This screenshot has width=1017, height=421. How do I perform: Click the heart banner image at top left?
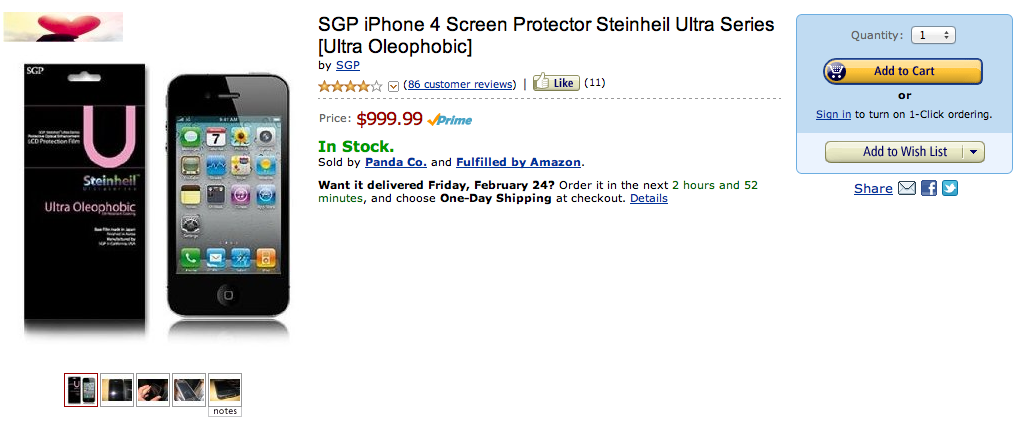pyautogui.click(x=64, y=27)
